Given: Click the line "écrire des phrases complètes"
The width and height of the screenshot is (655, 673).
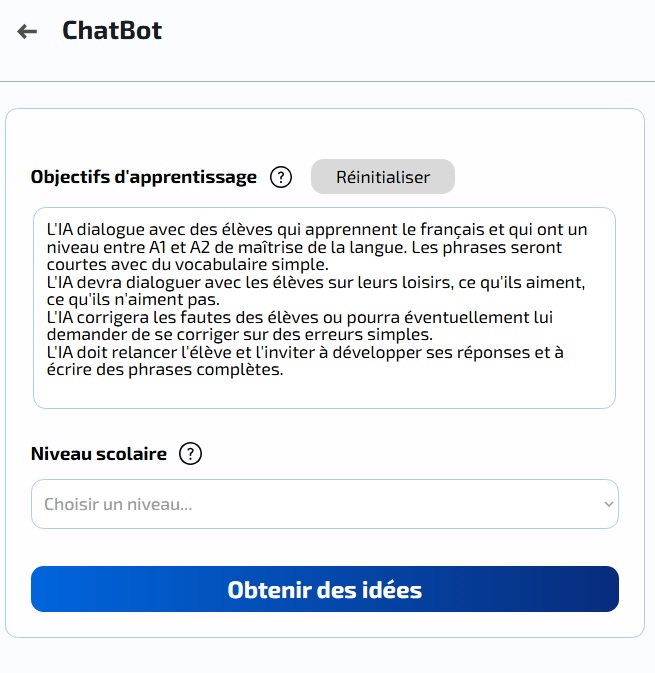Looking at the screenshot, I should point(165,370).
